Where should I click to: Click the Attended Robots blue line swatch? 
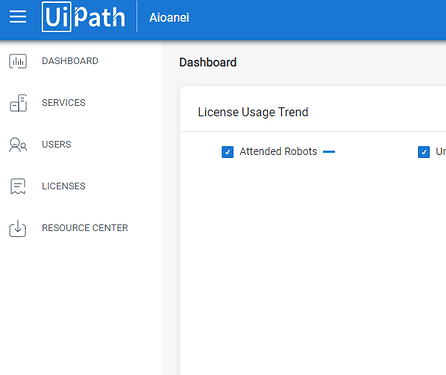329,152
